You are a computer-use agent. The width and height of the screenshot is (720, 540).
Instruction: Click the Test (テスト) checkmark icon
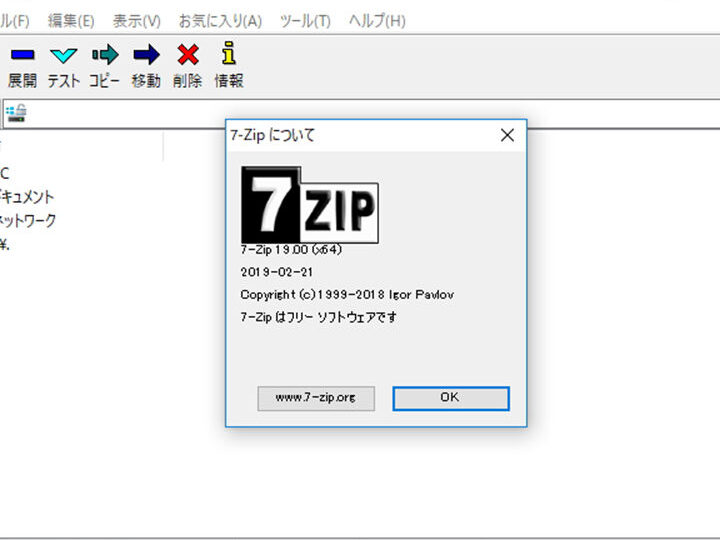[63, 56]
